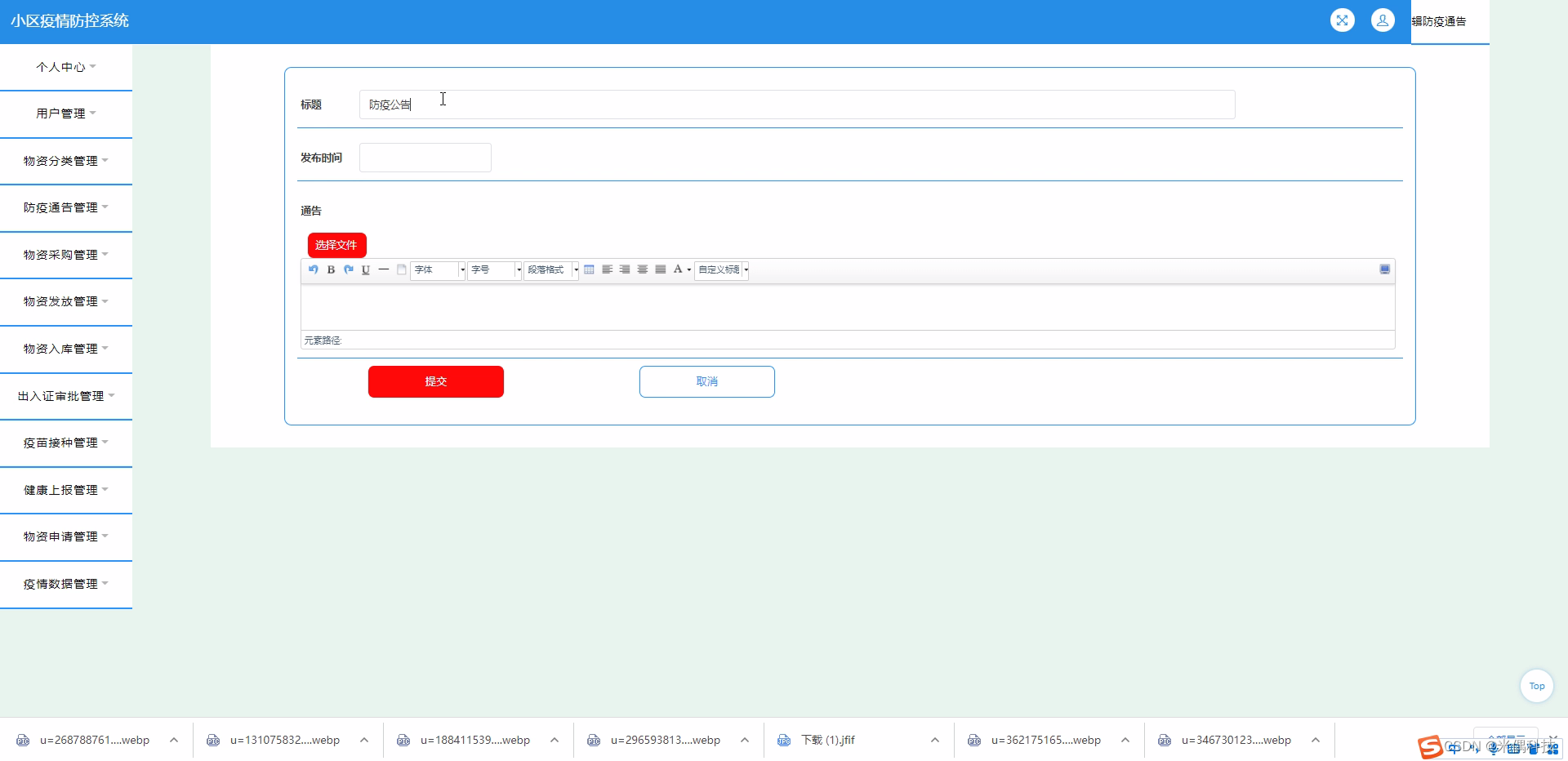Open downloaded file u=296593813....webp
This screenshot has height=761, width=1568.
pos(666,740)
